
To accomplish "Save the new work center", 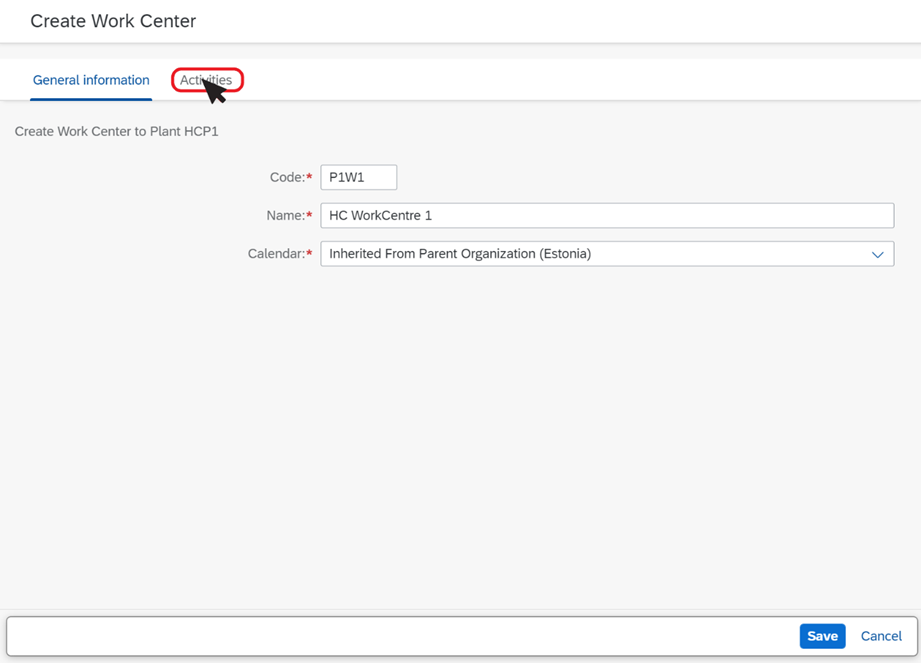I will coord(822,636).
